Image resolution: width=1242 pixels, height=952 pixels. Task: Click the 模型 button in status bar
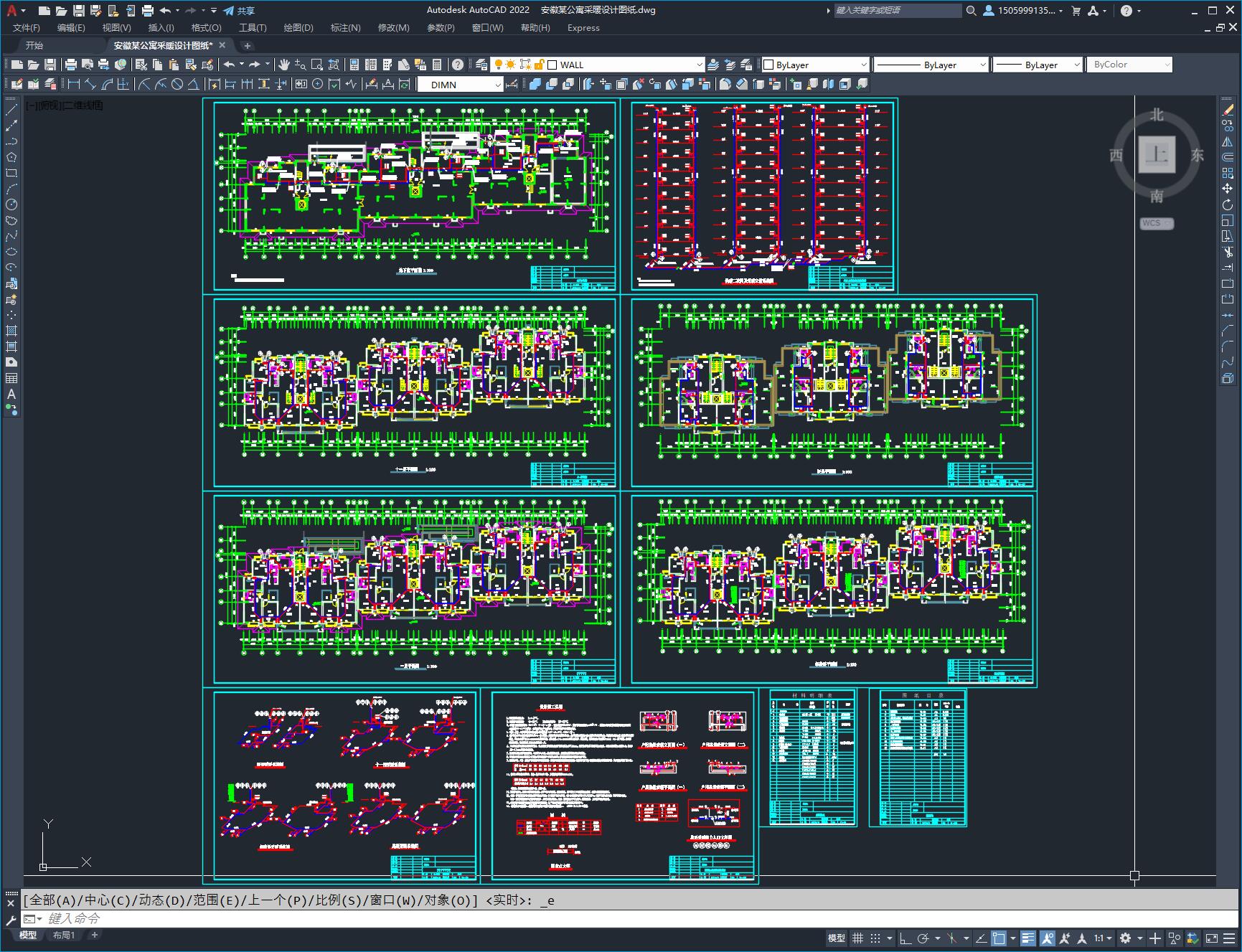[837, 938]
